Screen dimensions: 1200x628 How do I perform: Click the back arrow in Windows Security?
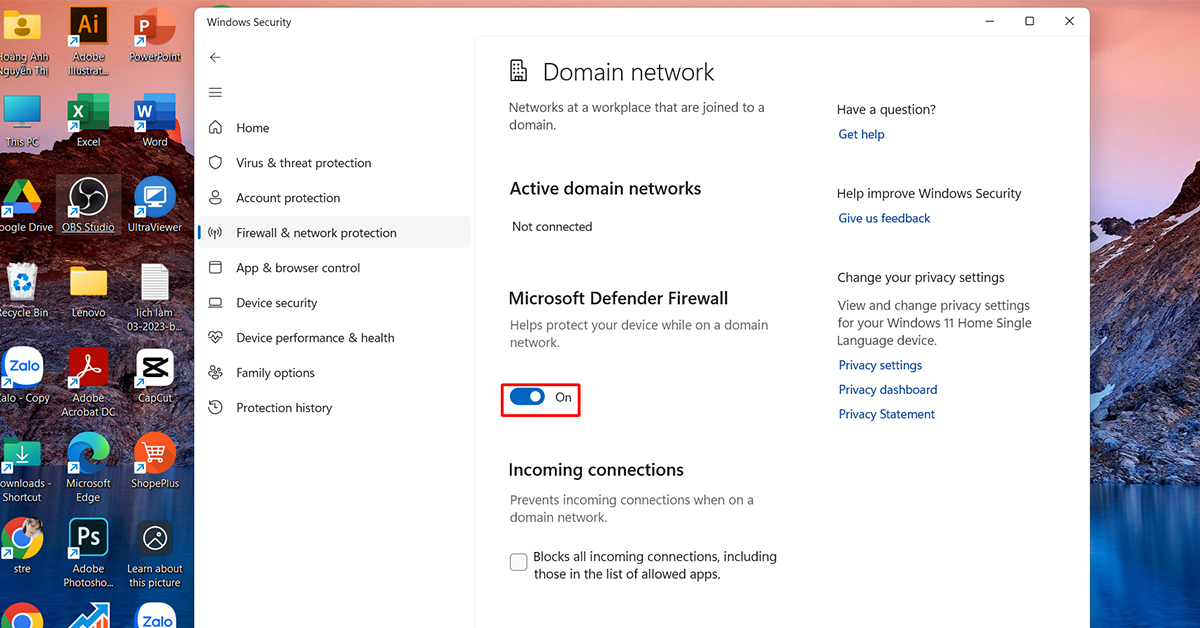point(215,58)
